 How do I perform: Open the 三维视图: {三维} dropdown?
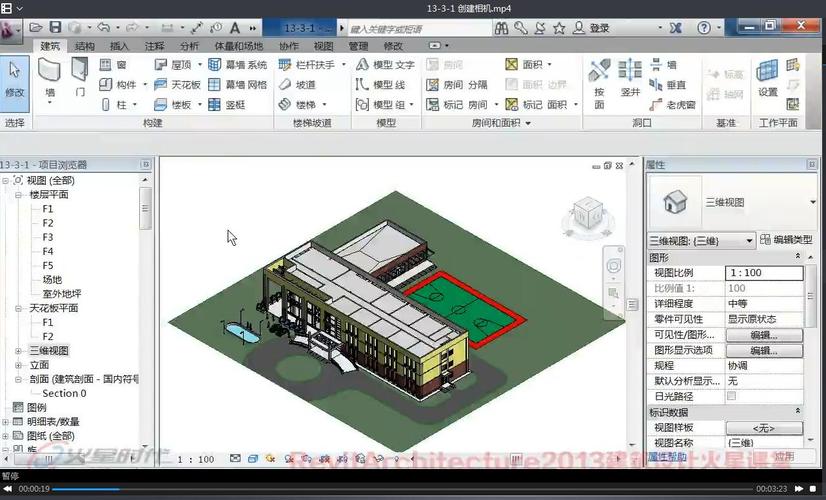point(750,241)
